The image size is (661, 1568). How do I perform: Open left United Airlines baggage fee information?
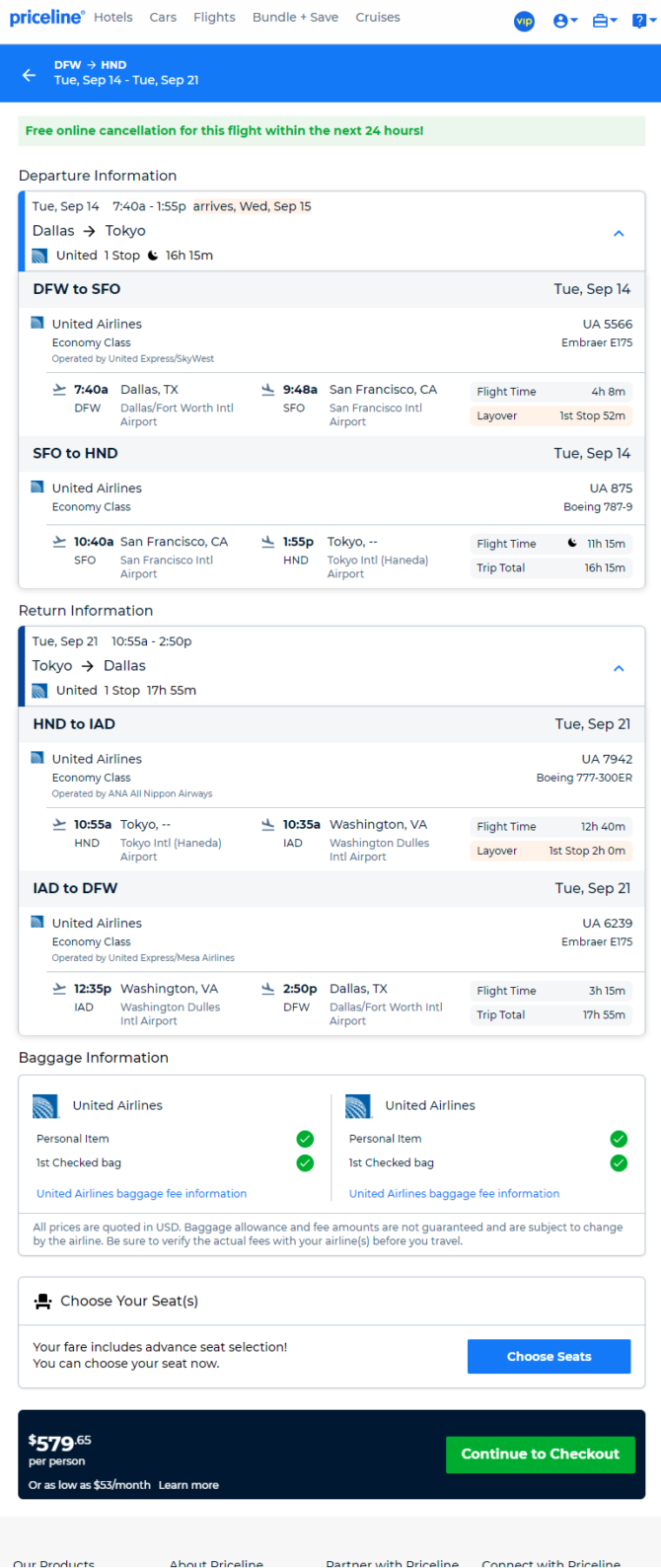coord(142,1194)
